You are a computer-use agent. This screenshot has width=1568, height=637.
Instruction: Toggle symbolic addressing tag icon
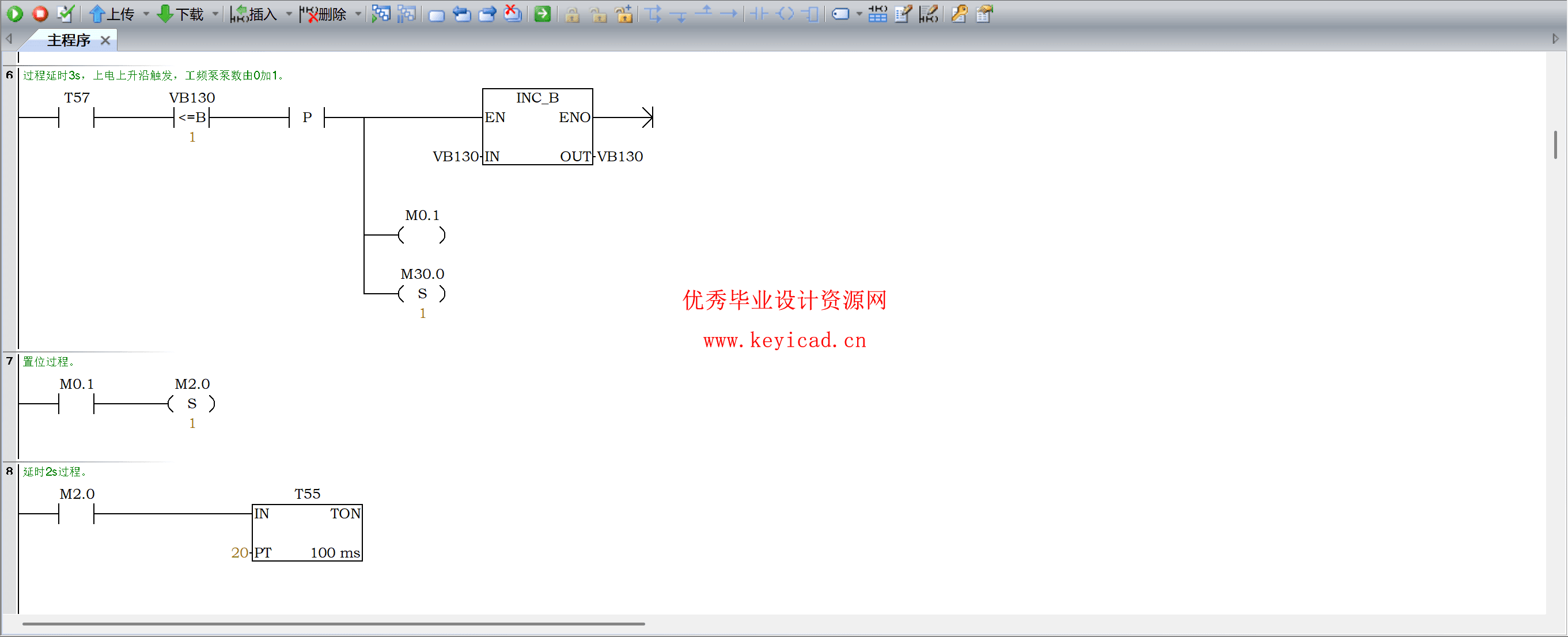click(840, 14)
